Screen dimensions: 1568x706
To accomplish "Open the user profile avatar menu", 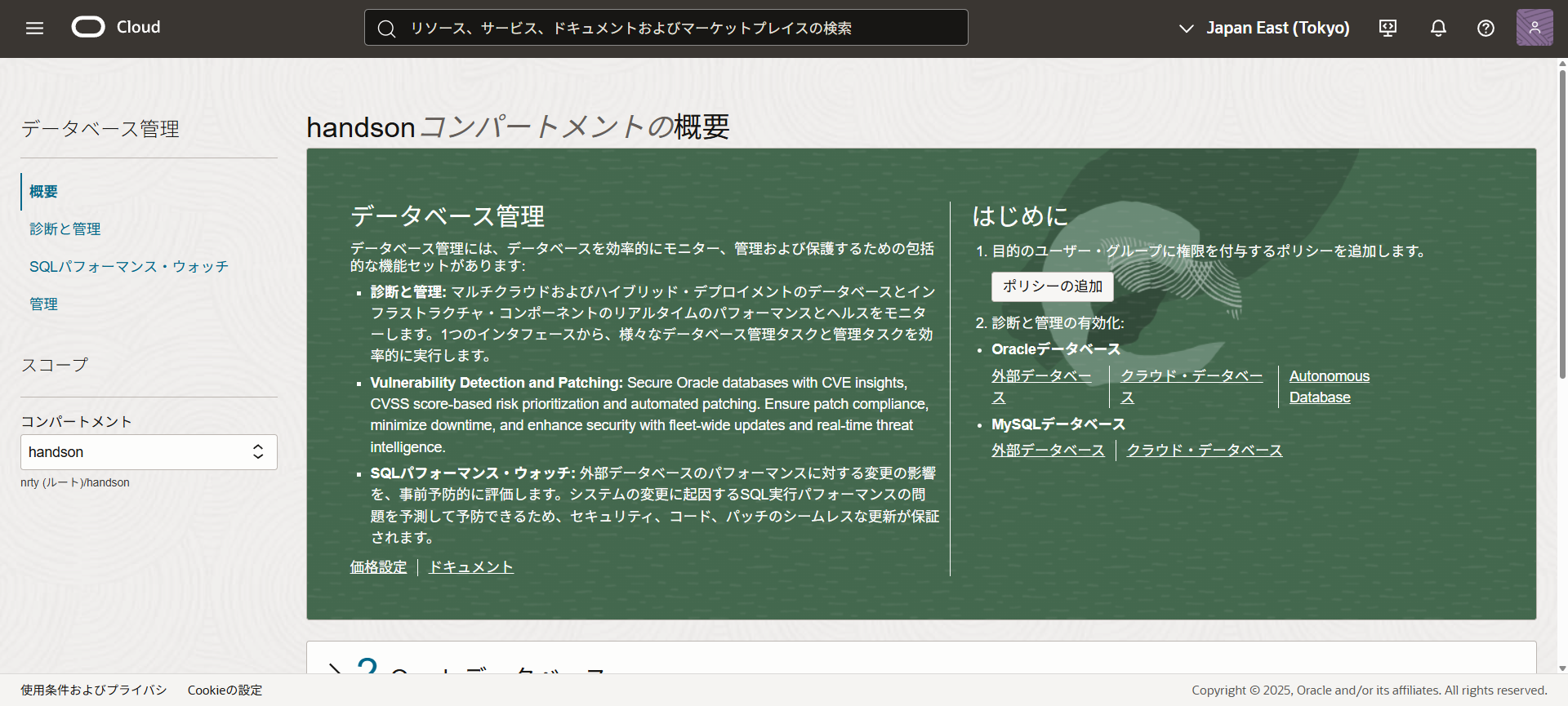I will coord(1535,28).
